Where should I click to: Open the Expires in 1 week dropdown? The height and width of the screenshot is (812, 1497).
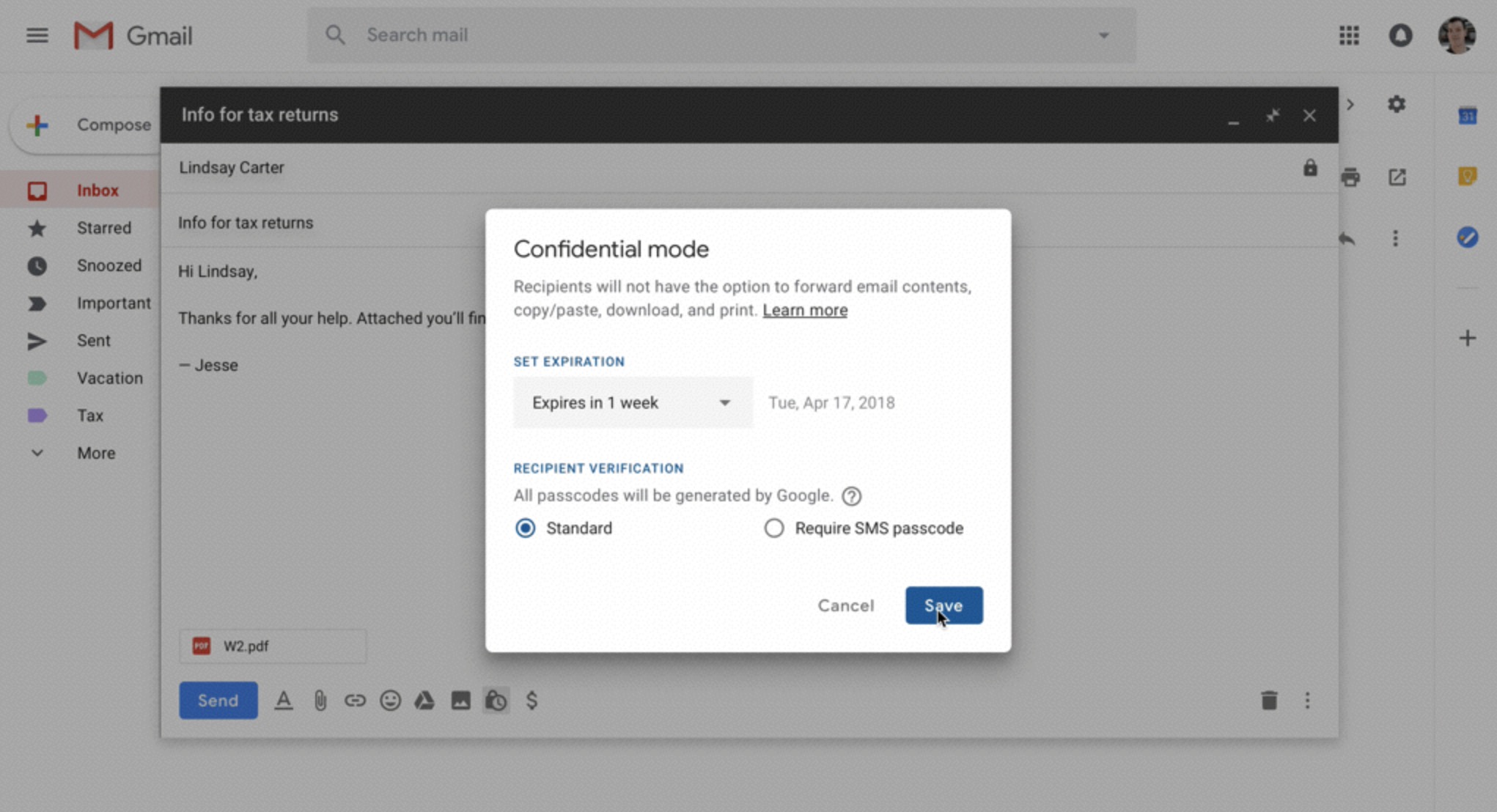[x=632, y=402]
